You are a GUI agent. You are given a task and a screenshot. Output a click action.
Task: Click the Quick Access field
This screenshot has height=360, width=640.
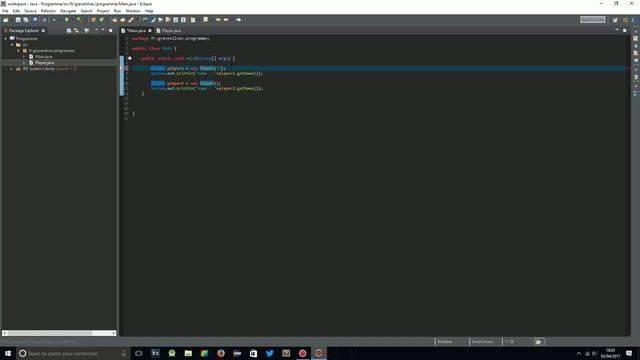[593, 20]
